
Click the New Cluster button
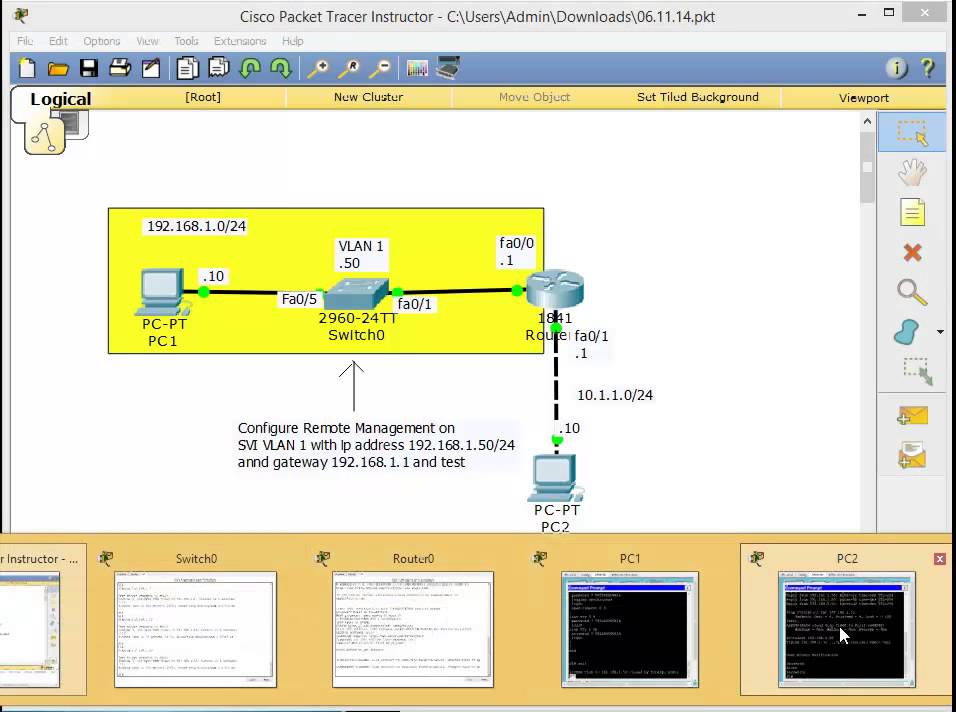tap(368, 97)
